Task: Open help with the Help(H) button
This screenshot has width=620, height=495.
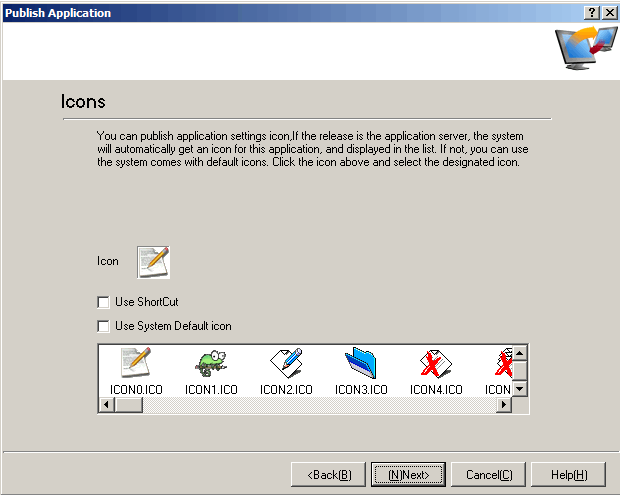Action: 568,474
